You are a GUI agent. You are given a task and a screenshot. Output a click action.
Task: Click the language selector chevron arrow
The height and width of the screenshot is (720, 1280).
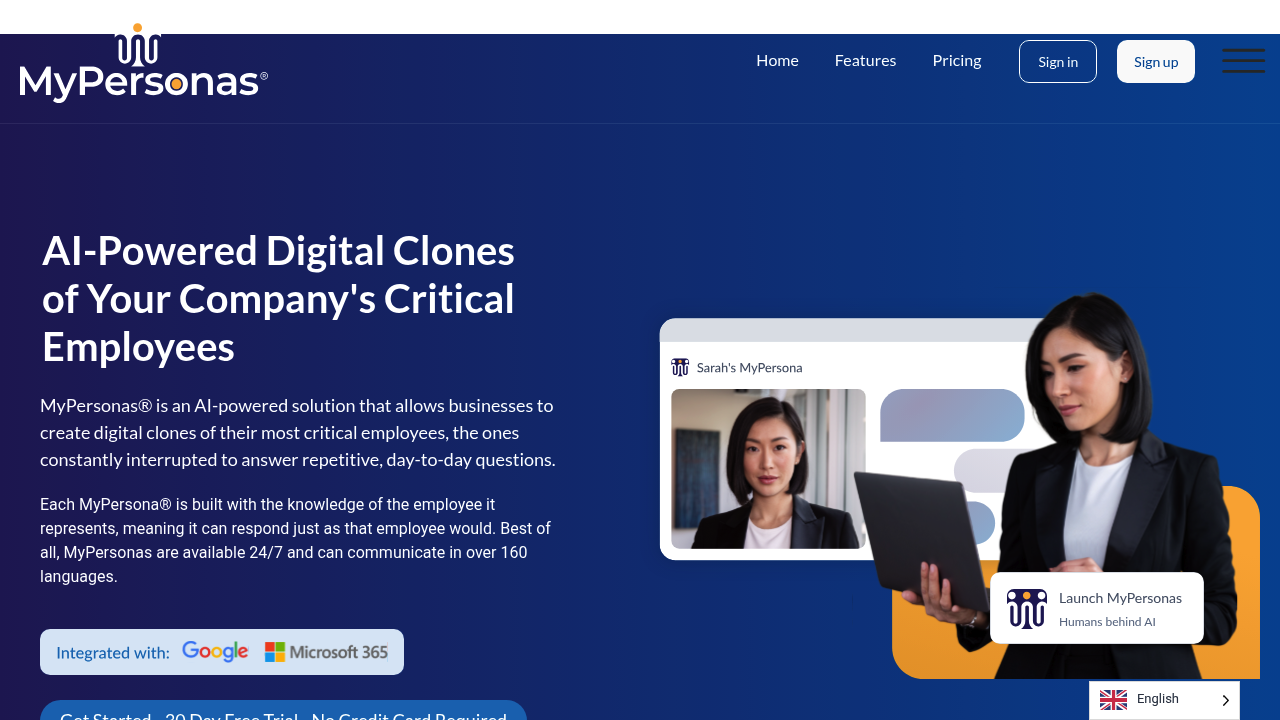pos(1225,700)
